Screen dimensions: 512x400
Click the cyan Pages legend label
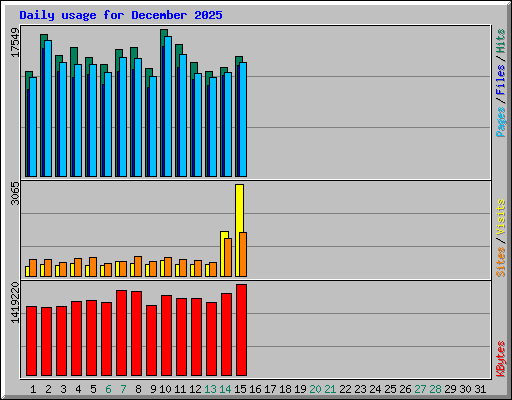(501, 122)
